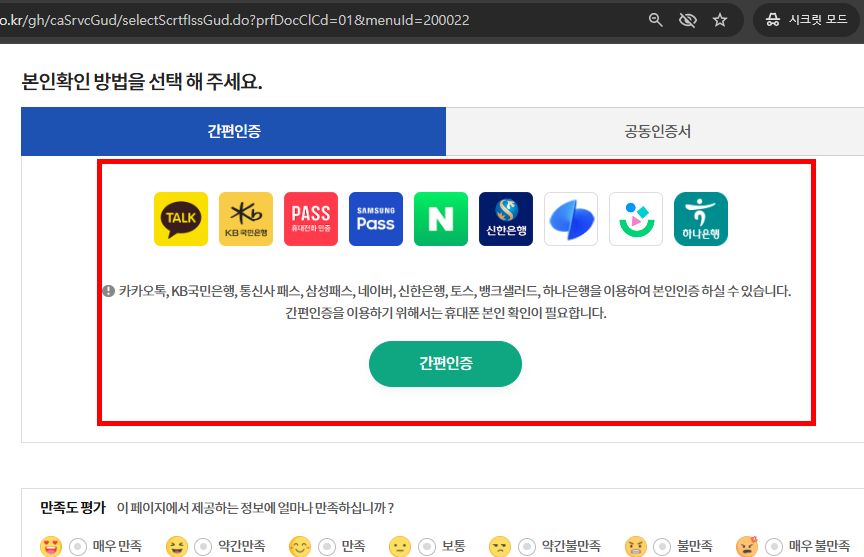Choose the KB국민은행 authentication icon
This screenshot has height=557, width=864.
[x=246, y=219]
